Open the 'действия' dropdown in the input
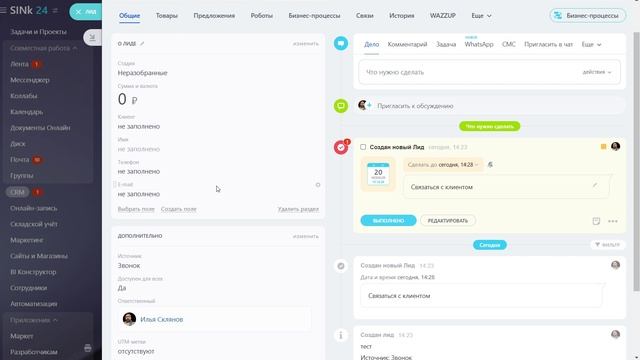 (x=597, y=72)
